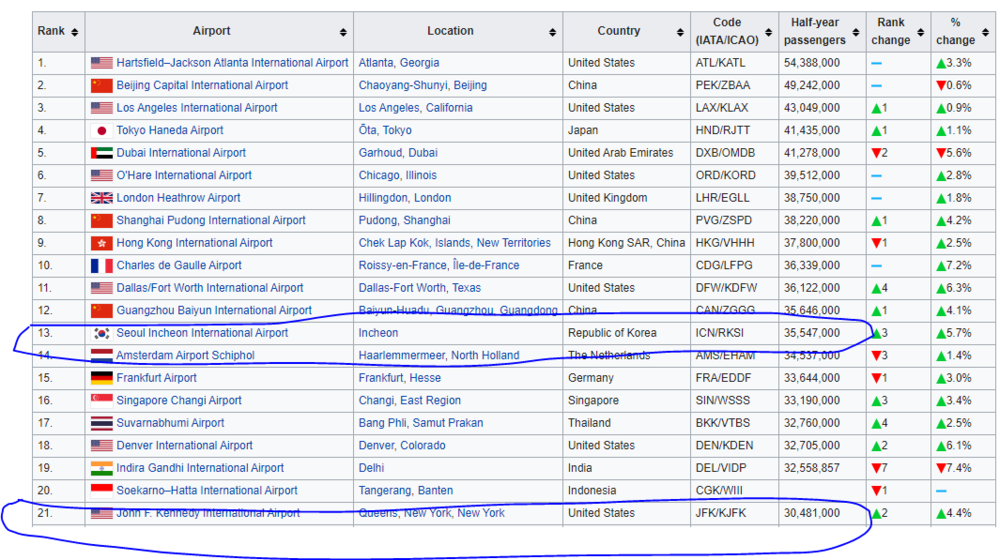Click the French flag beside Charles de Gaulle
1000x560 pixels.
coord(101,265)
